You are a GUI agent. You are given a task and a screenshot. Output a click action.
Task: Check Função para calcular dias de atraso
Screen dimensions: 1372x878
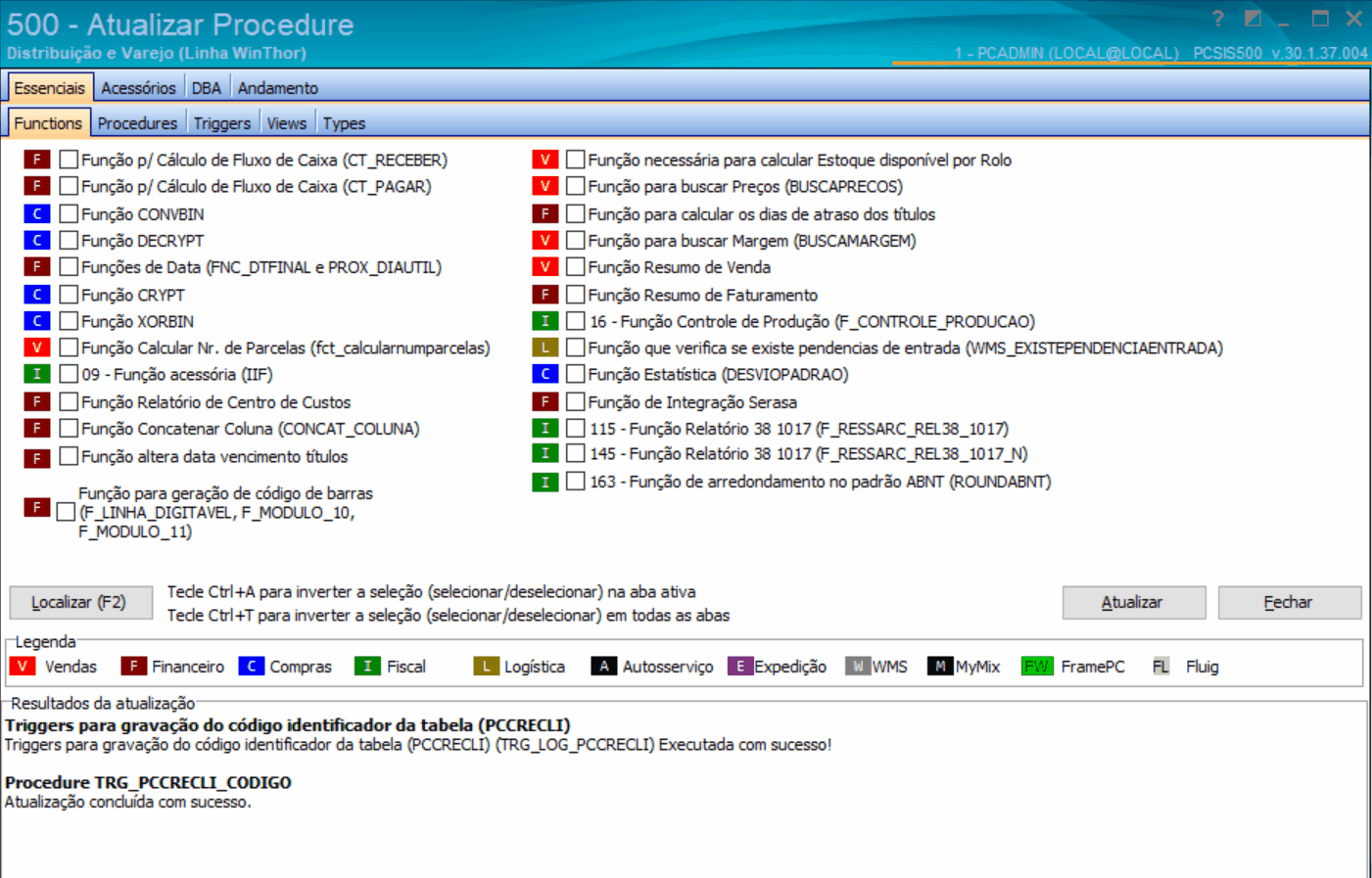click(x=576, y=213)
